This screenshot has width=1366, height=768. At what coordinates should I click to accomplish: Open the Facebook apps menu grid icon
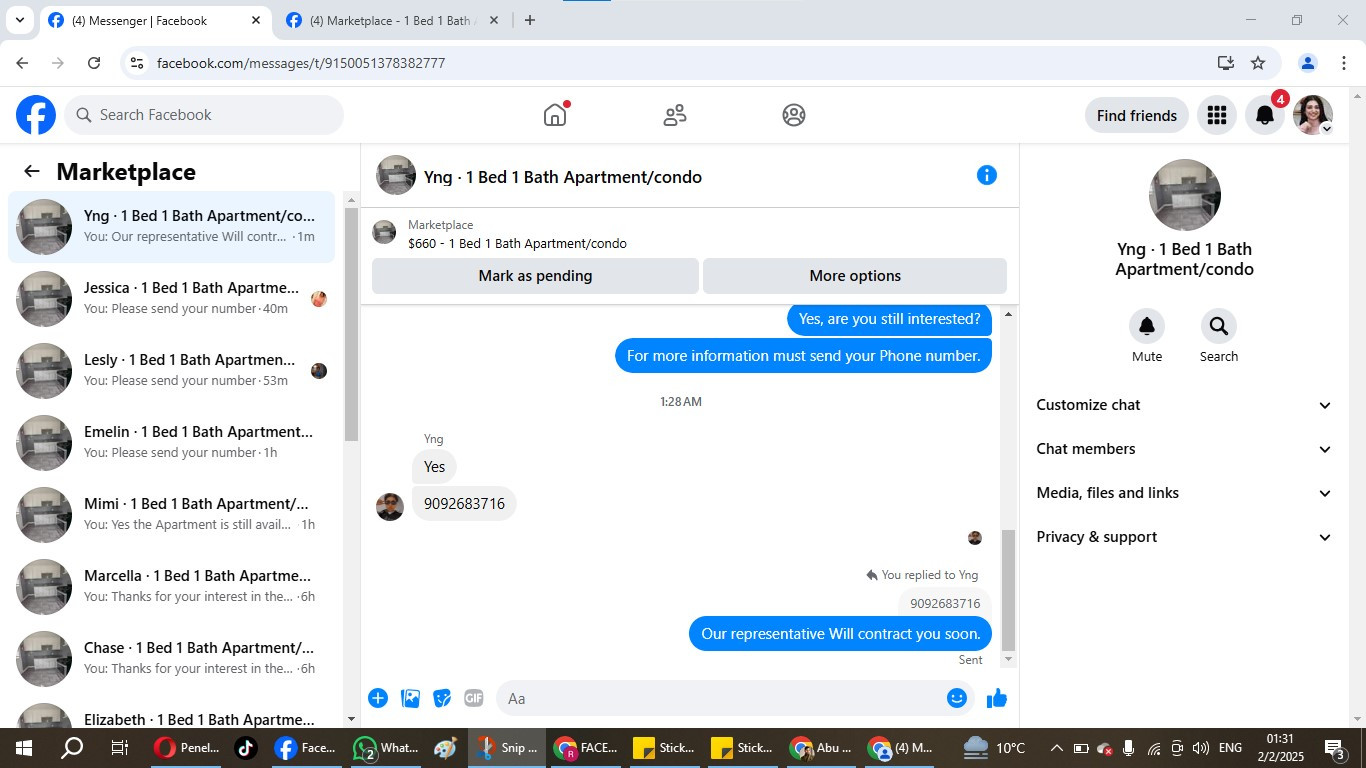1217,115
